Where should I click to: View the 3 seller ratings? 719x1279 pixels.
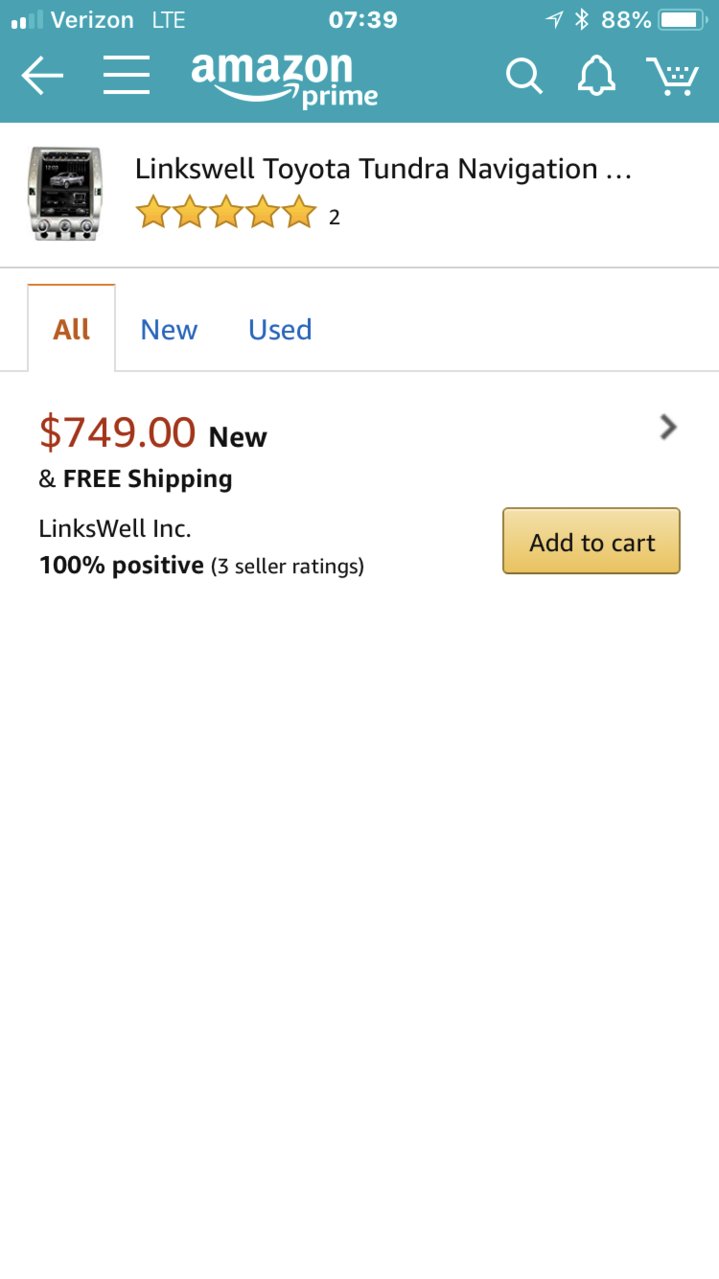[x=287, y=567]
